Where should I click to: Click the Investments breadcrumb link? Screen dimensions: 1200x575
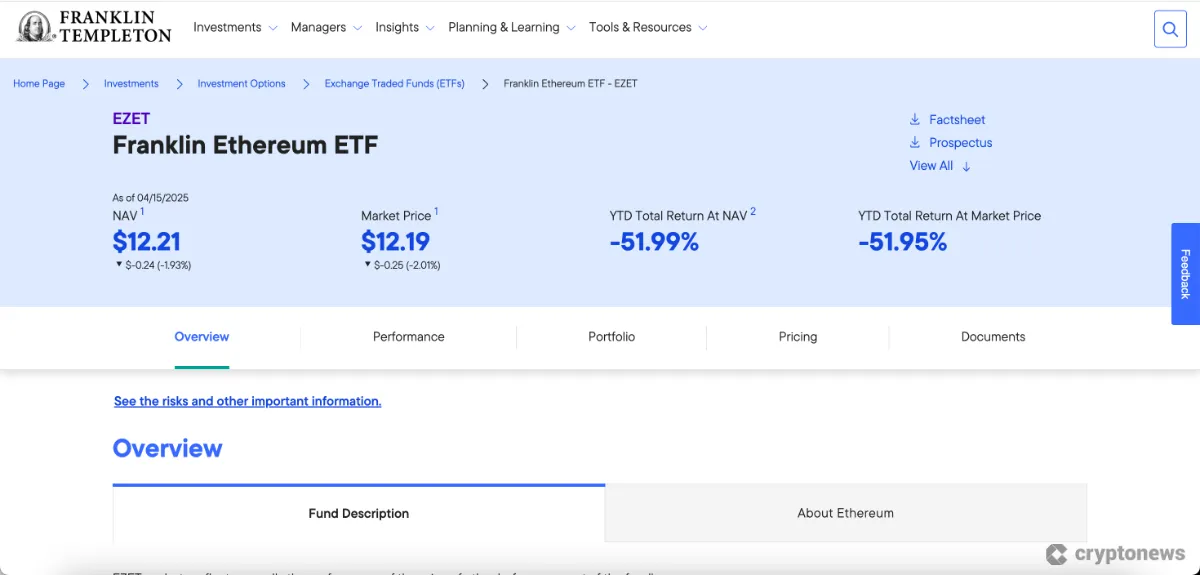131,84
